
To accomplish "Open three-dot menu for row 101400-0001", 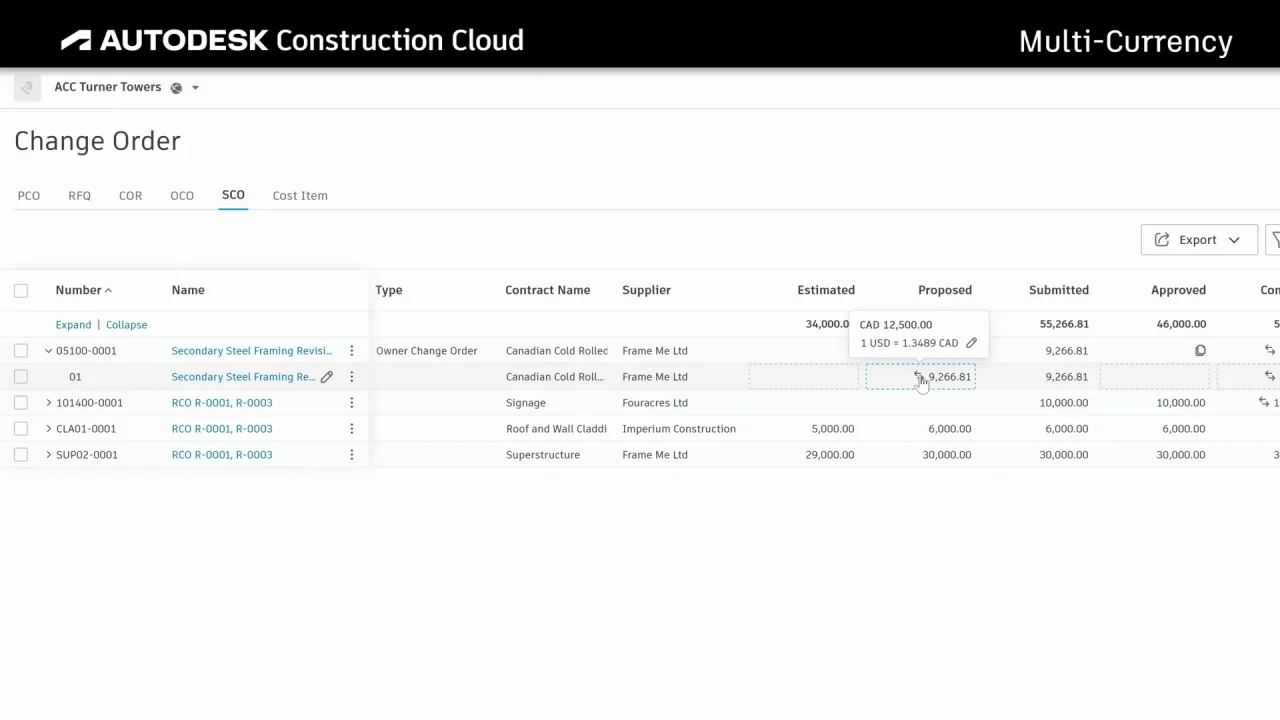I will click(351, 403).
